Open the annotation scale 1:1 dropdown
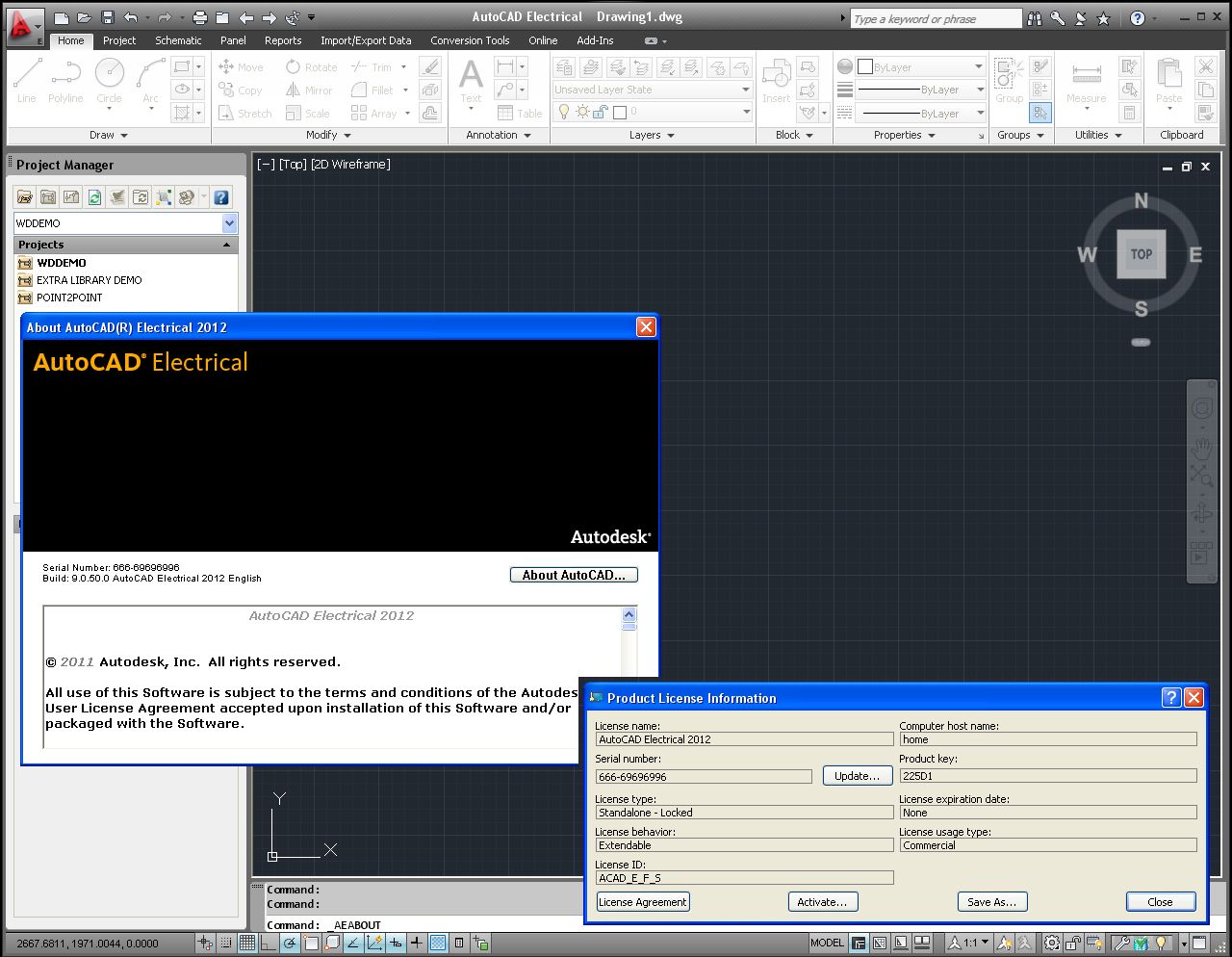Viewport: 1232px width, 957px height. [970, 943]
